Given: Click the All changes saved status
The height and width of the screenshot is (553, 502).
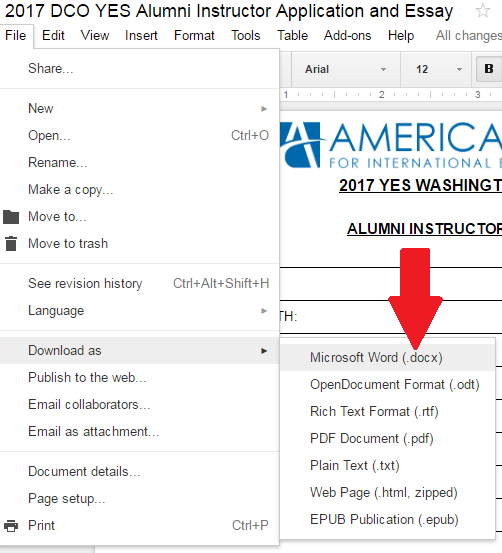Looking at the screenshot, I should tap(469, 36).
